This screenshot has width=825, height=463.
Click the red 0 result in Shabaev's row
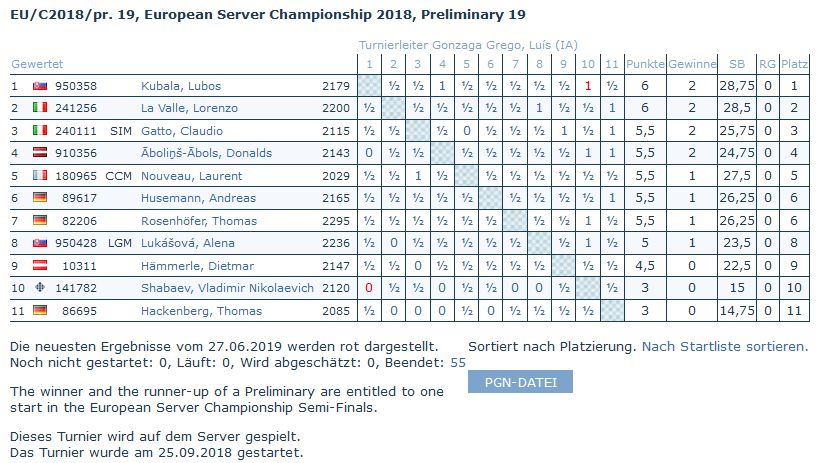[x=369, y=288]
